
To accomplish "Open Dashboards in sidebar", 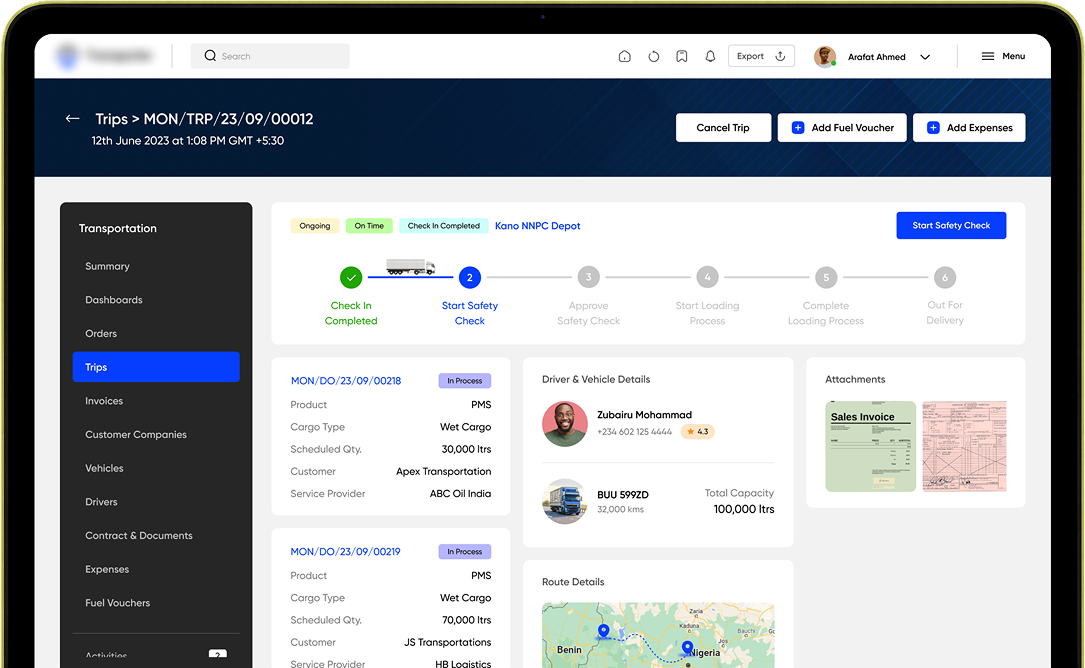I will (113, 300).
